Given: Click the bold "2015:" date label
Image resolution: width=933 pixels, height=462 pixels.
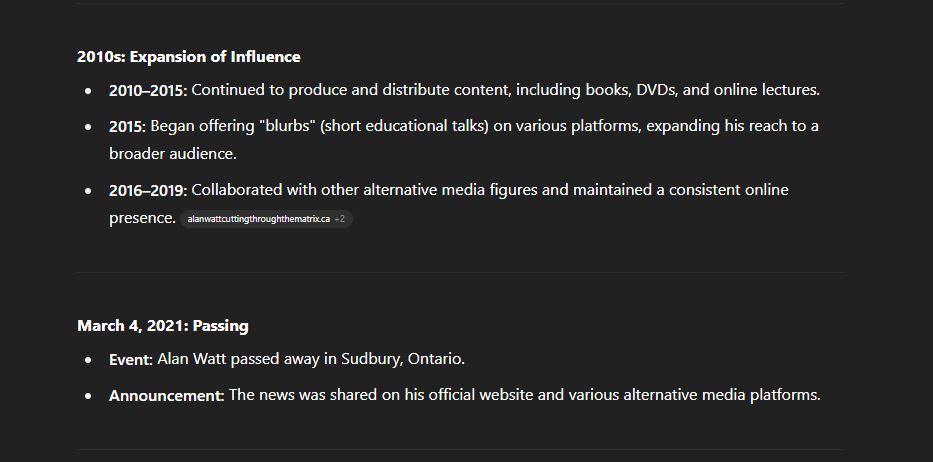Looking at the screenshot, I should click(127, 126).
